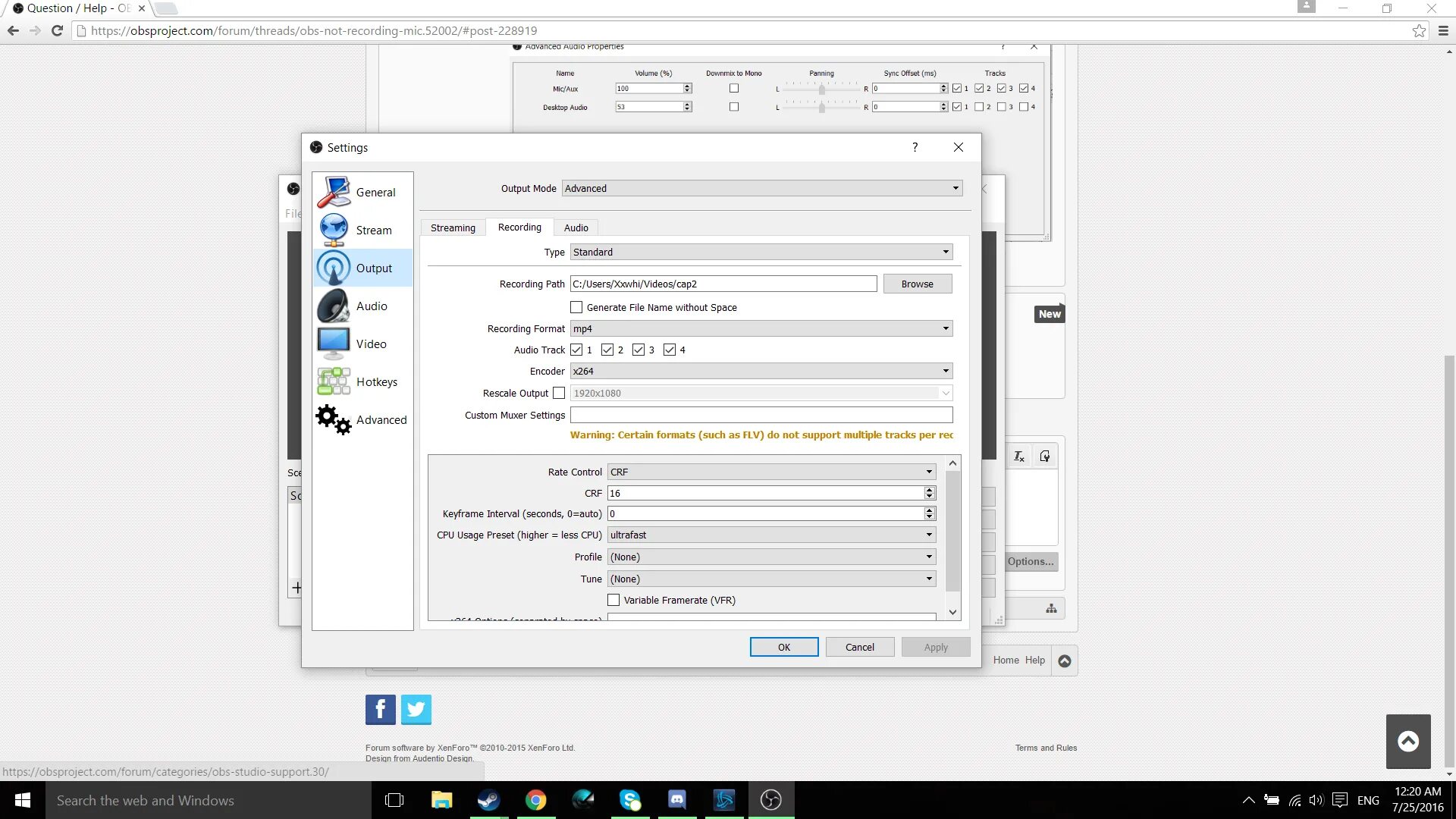Toggle Audio Track 3 checkbox
Image resolution: width=1456 pixels, height=819 pixels.
[637, 349]
